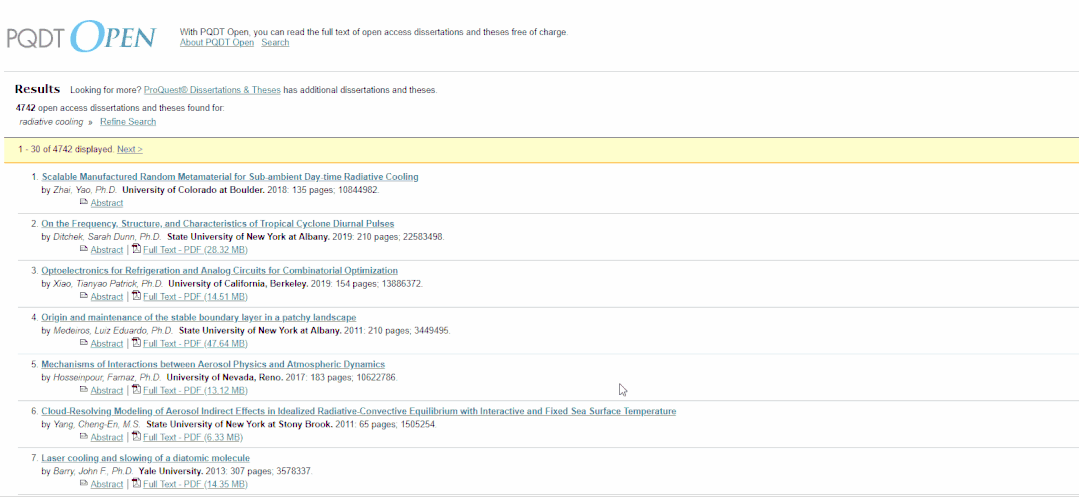Open Full Text PDF (28.32 MB)
Image resolution: width=1079 pixels, height=497 pixels.
coord(195,250)
